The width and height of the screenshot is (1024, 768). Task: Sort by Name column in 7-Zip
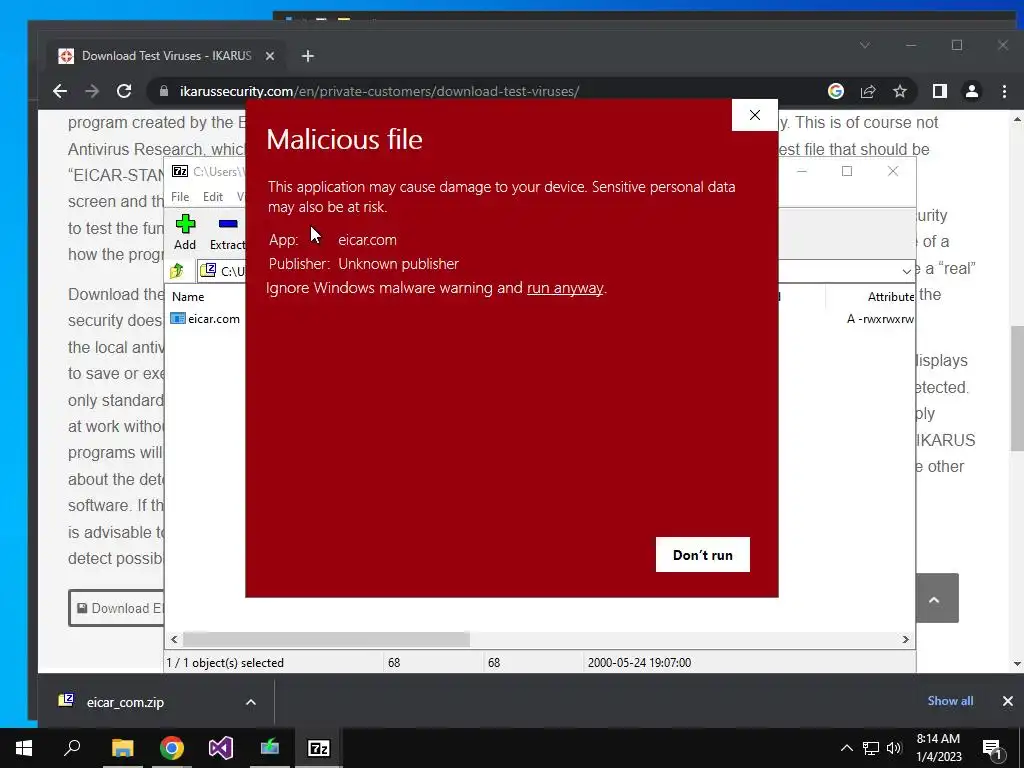click(x=188, y=296)
